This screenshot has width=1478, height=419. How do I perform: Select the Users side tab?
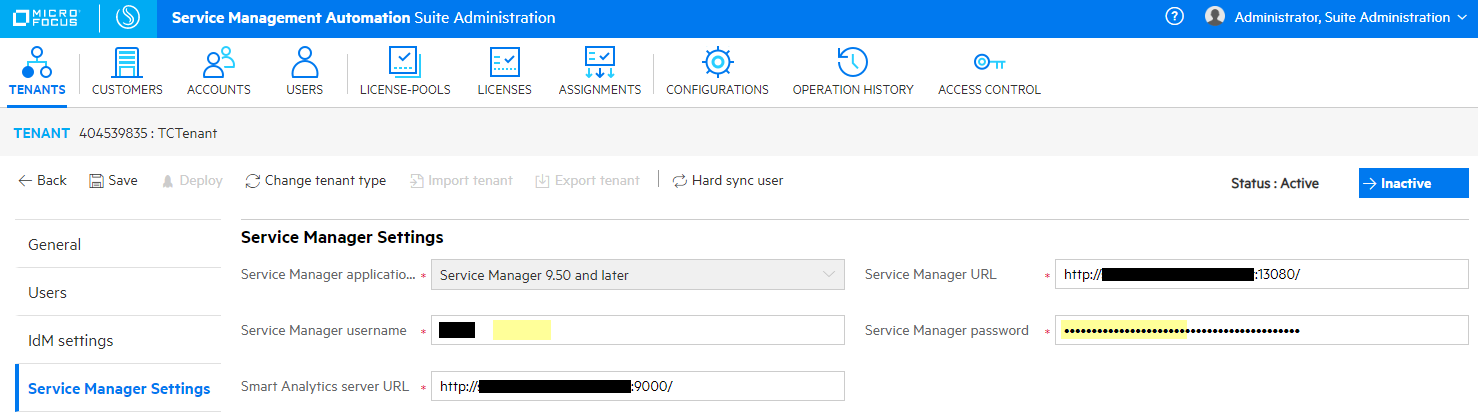[x=119, y=292]
